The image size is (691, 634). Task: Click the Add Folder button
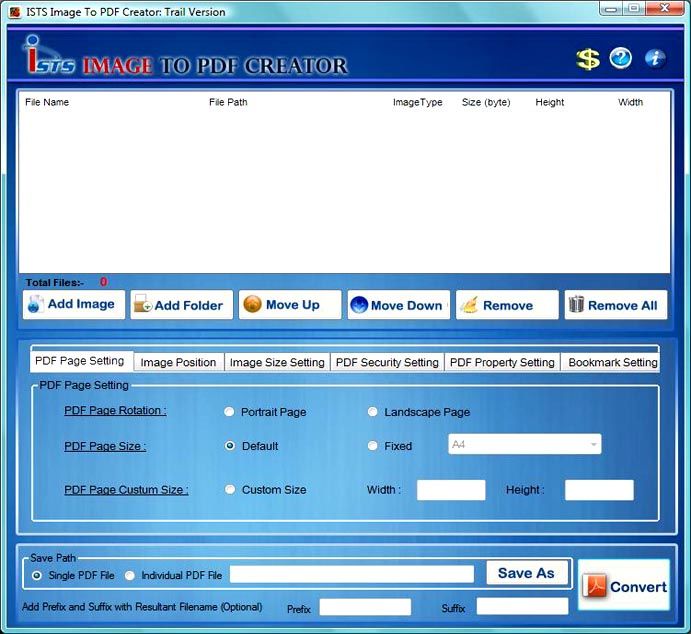(182, 304)
